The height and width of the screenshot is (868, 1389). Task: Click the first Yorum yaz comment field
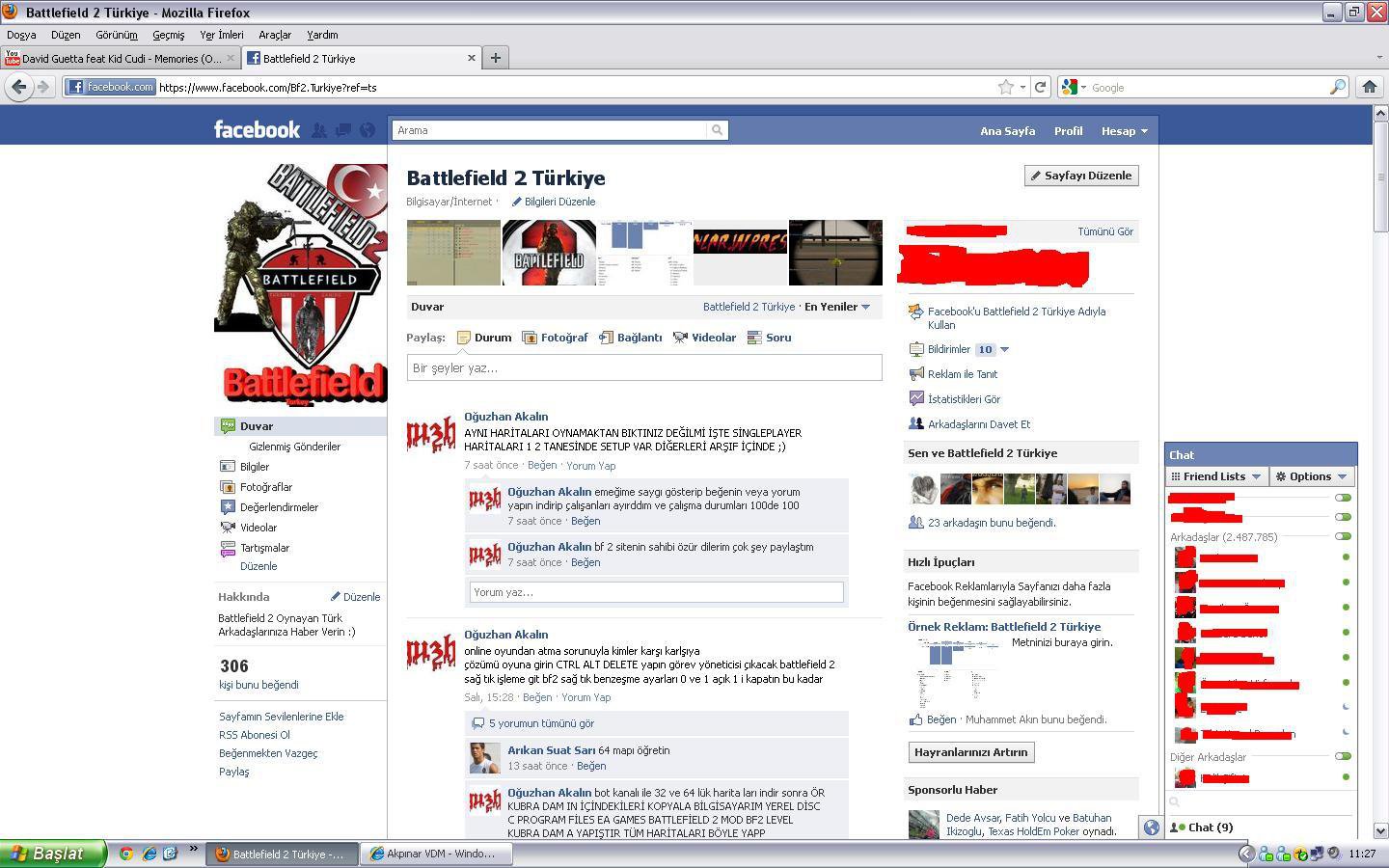[656, 592]
